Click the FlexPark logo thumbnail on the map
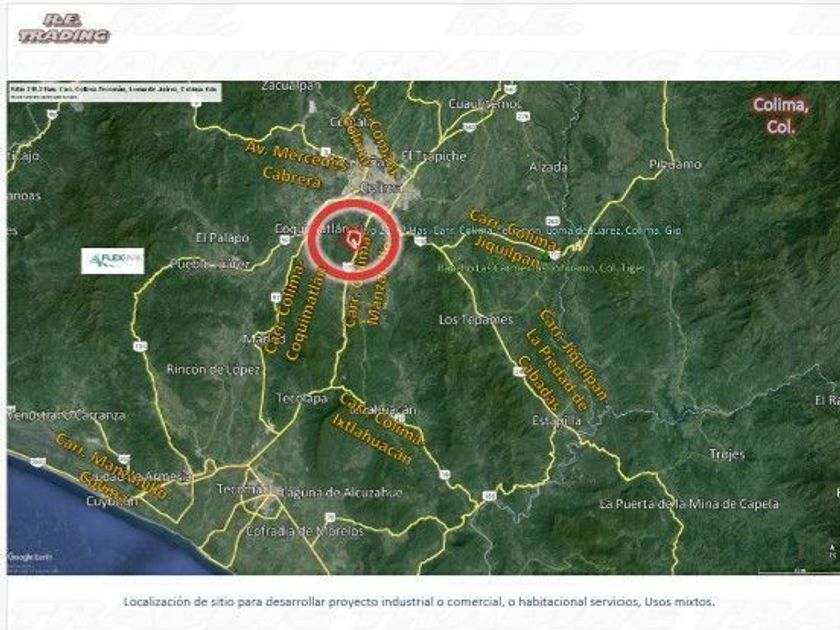The height and width of the screenshot is (630, 840). click(x=112, y=261)
